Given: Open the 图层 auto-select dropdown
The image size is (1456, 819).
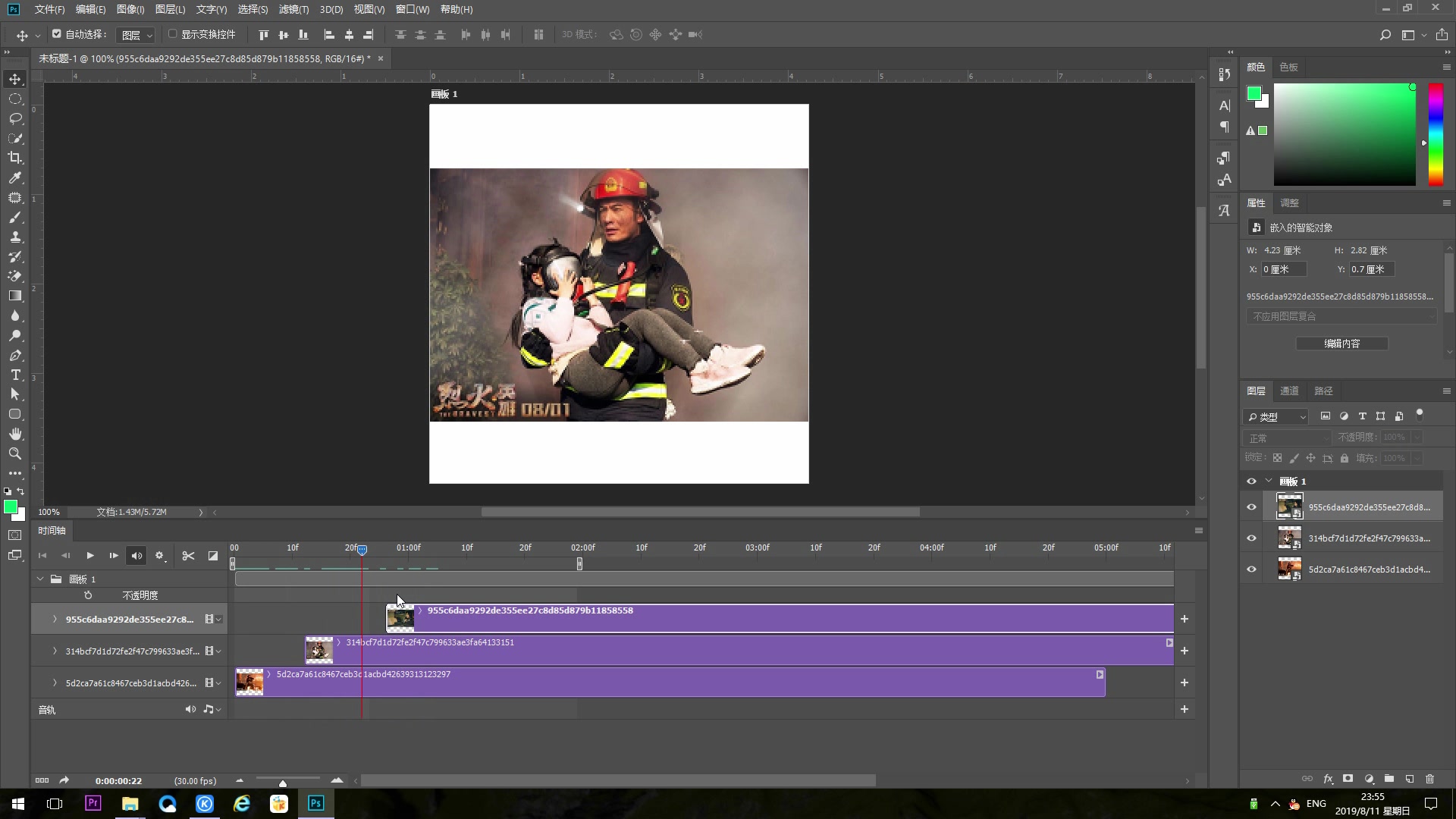Looking at the screenshot, I should pyautogui.click(x=137, y=35).
